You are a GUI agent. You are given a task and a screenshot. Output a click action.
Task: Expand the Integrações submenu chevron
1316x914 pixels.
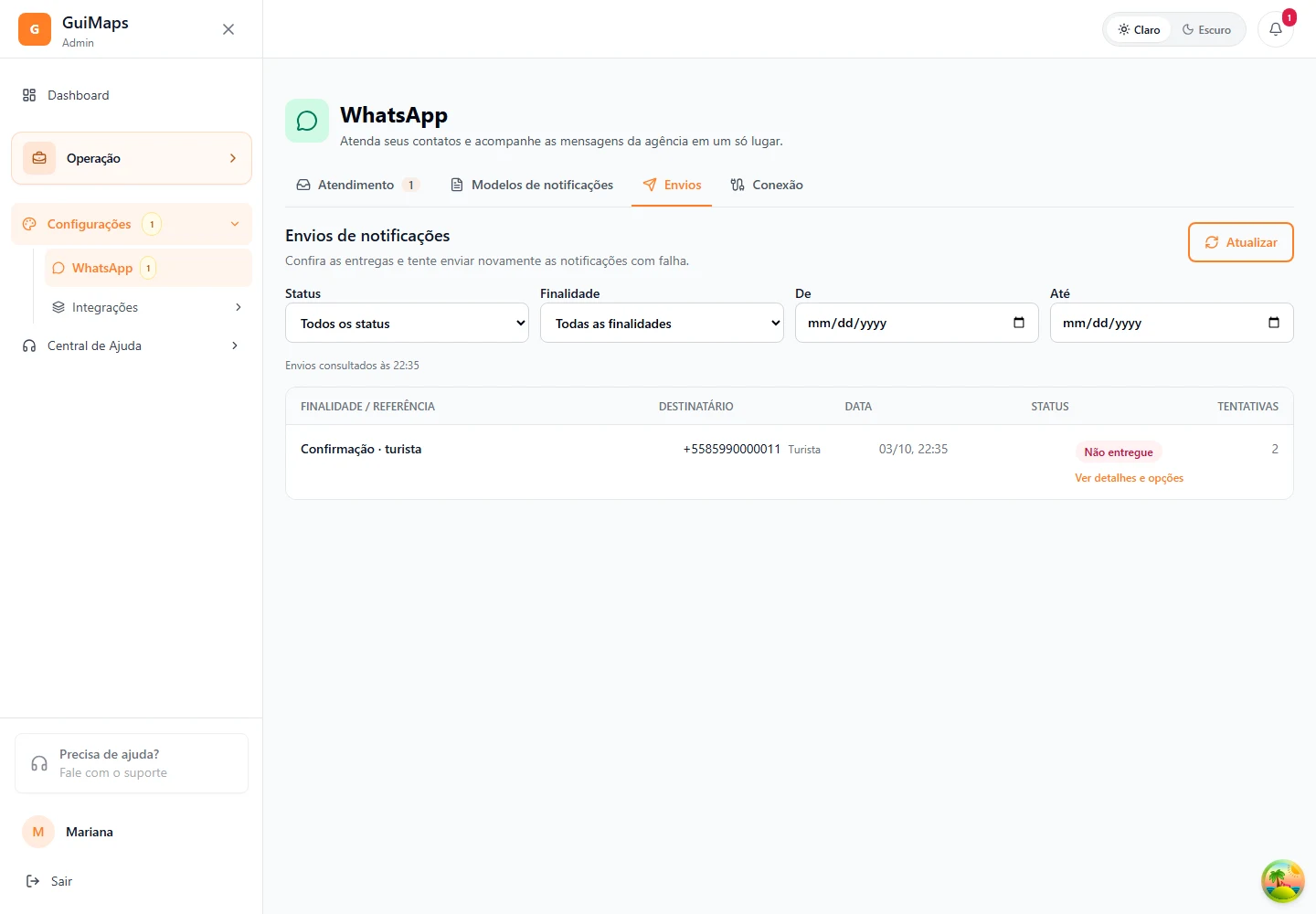coord(239,307)
